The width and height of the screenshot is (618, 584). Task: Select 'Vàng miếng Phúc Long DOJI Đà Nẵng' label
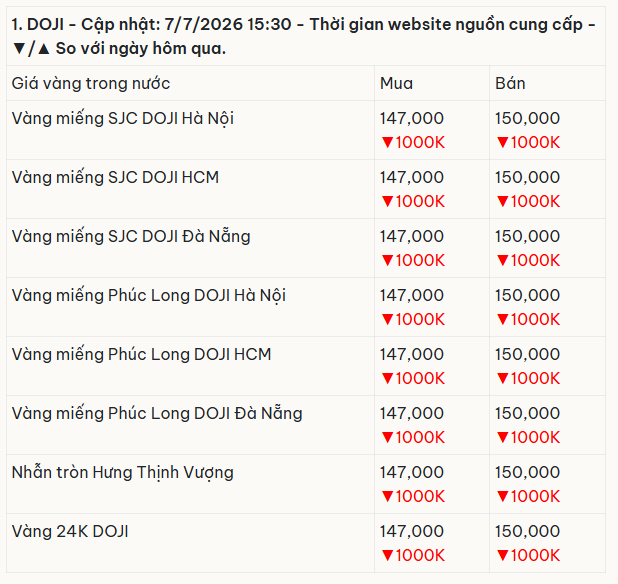157,413
